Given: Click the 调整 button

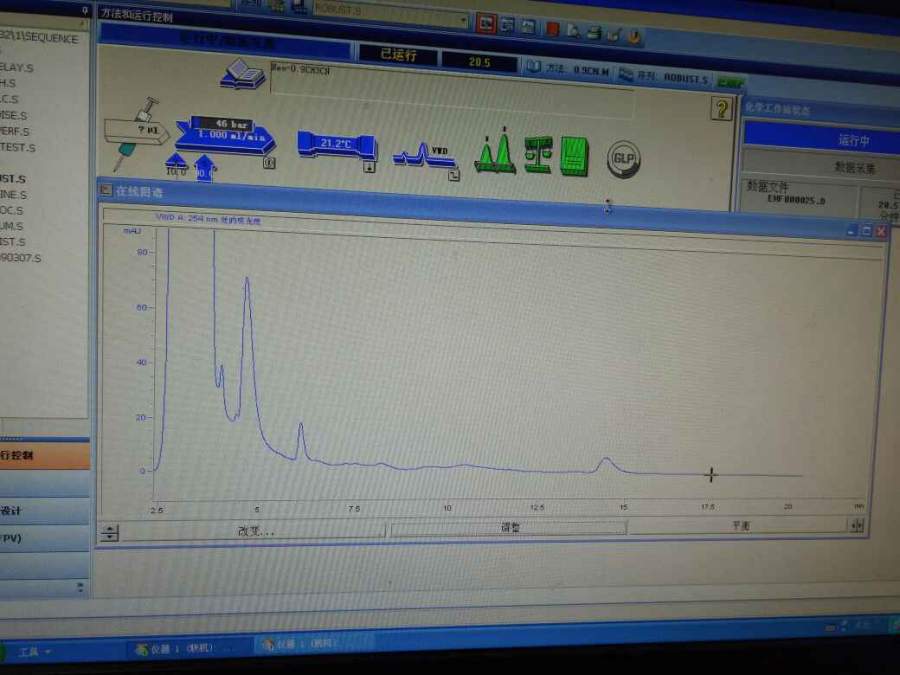Looking at the screenshot, I should [x=509, y=527].
